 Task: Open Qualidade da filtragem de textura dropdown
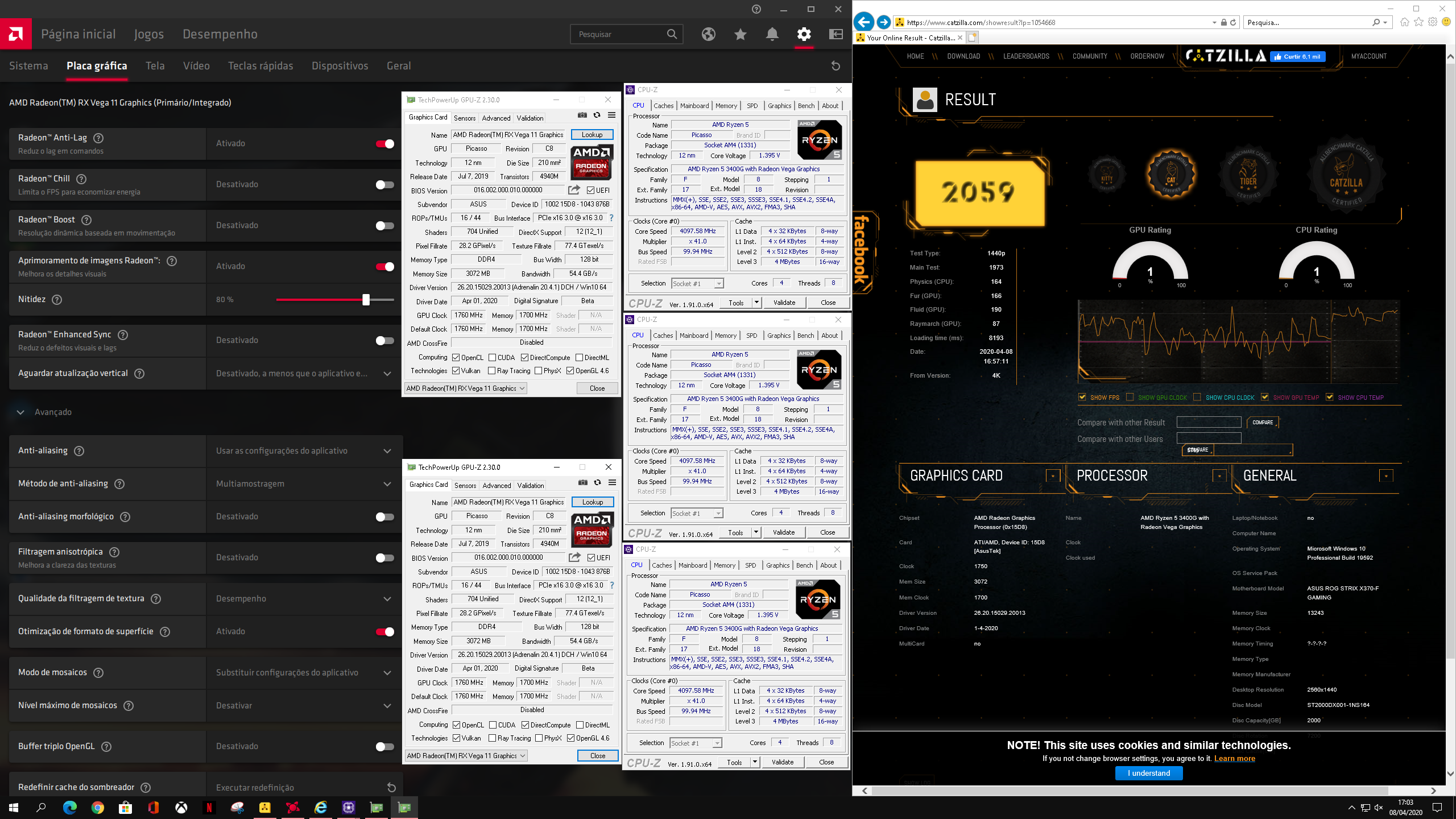304,599
